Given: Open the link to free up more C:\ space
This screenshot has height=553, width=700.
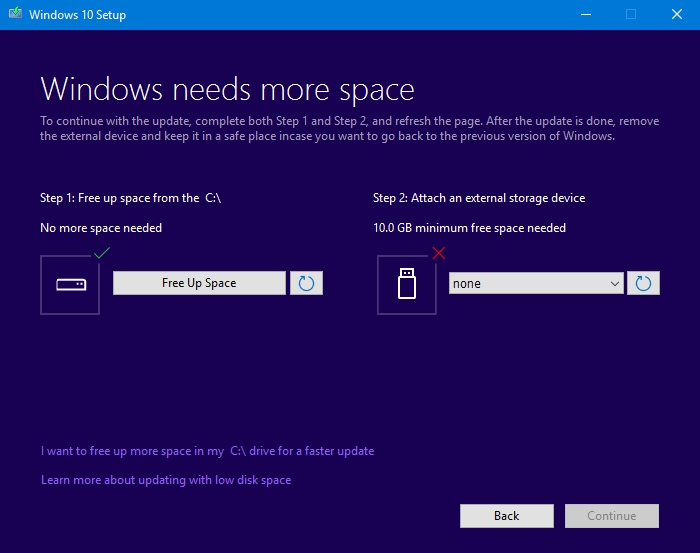Looking at the screenshot, I should tap(207, 451).
